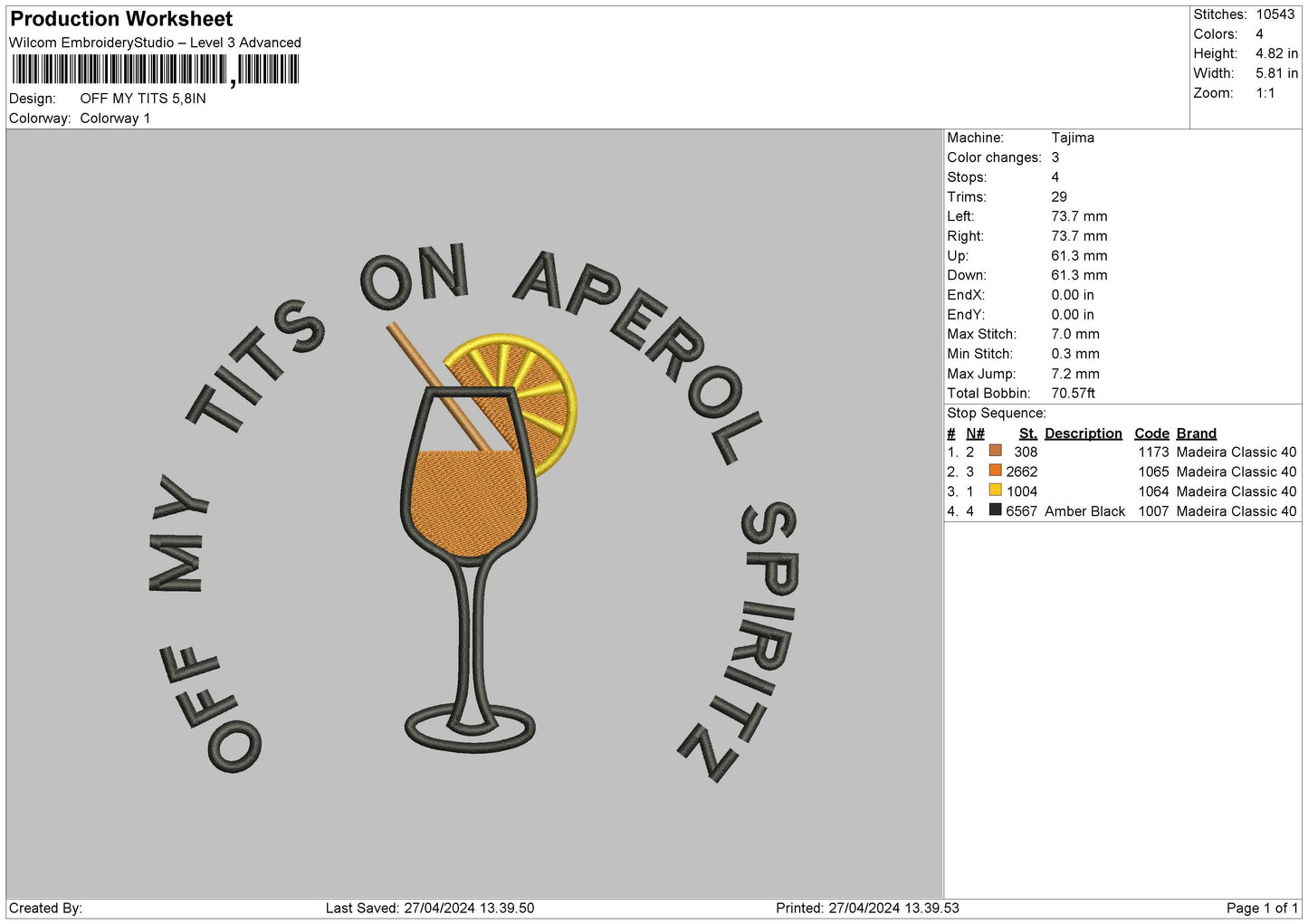Click the 'Production Worksheet' heading

121,19
